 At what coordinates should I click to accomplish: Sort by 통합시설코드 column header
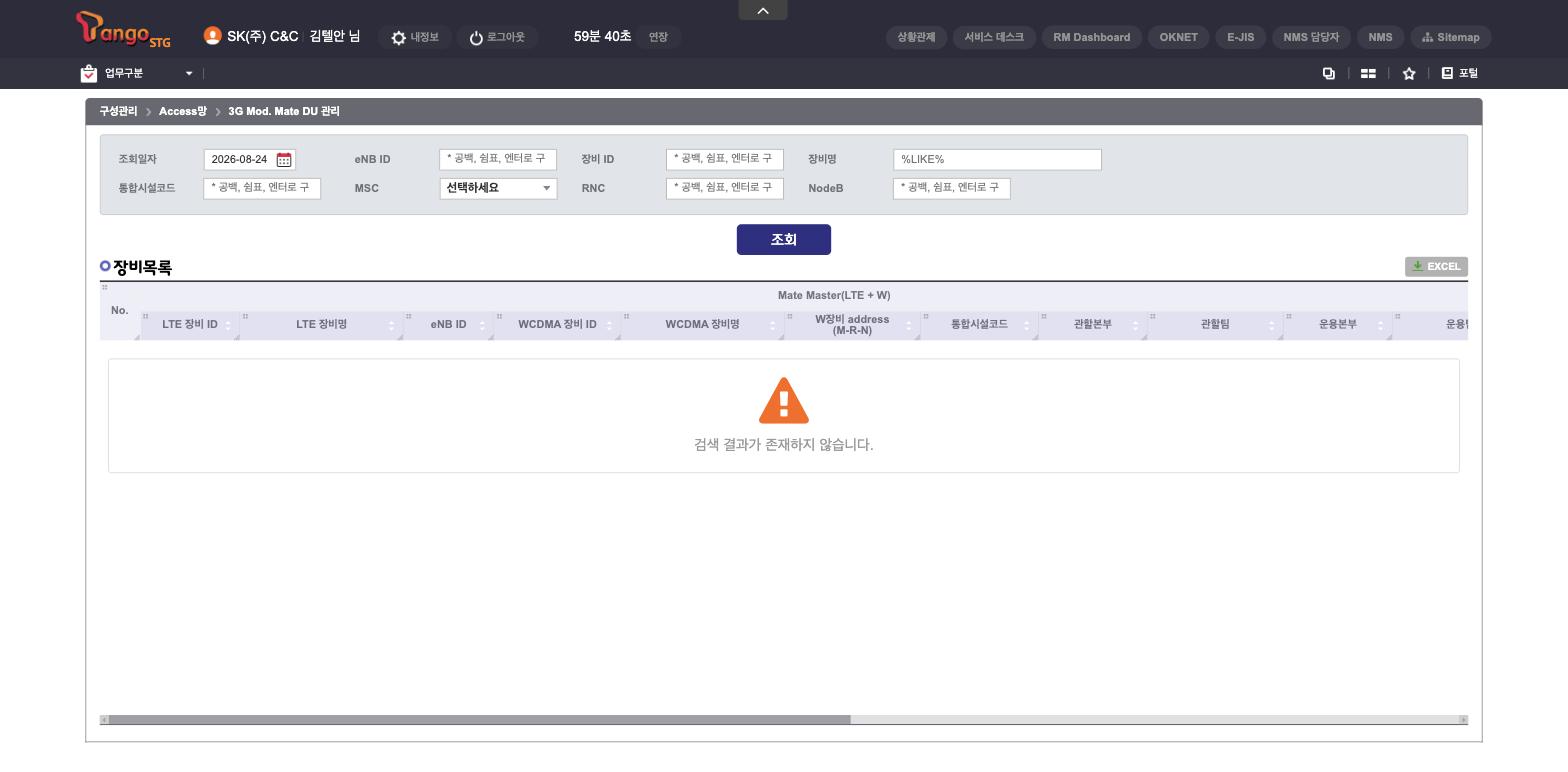tap(979, 325)
